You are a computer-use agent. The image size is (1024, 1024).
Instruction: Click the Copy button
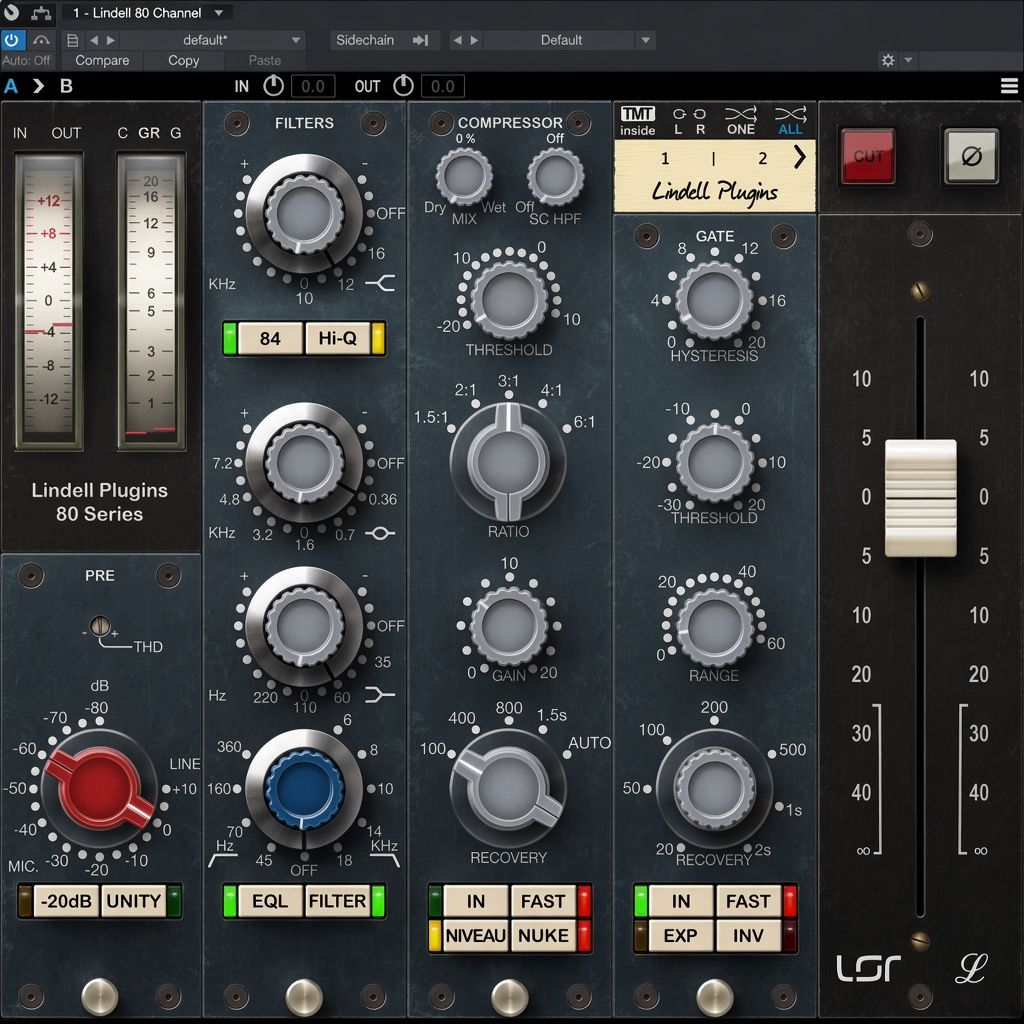coord(184,61)
